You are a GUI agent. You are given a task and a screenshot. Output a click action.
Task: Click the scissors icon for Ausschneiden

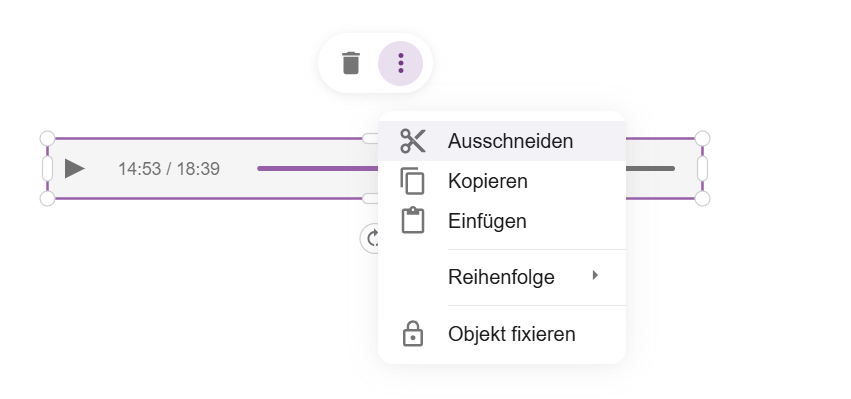click(413, 141)
